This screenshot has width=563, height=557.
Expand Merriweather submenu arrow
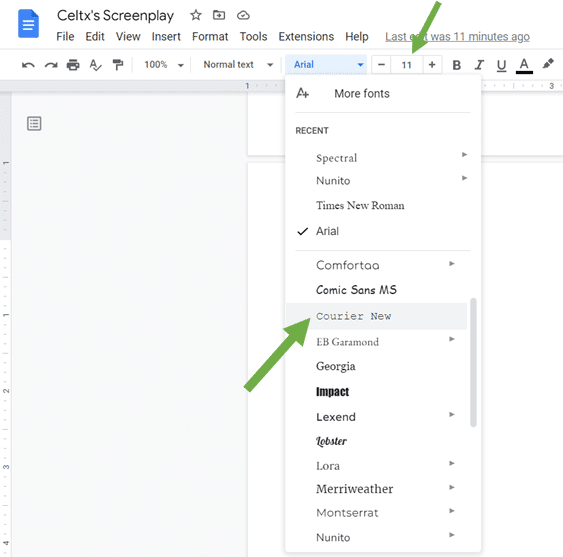pos(452,487)
